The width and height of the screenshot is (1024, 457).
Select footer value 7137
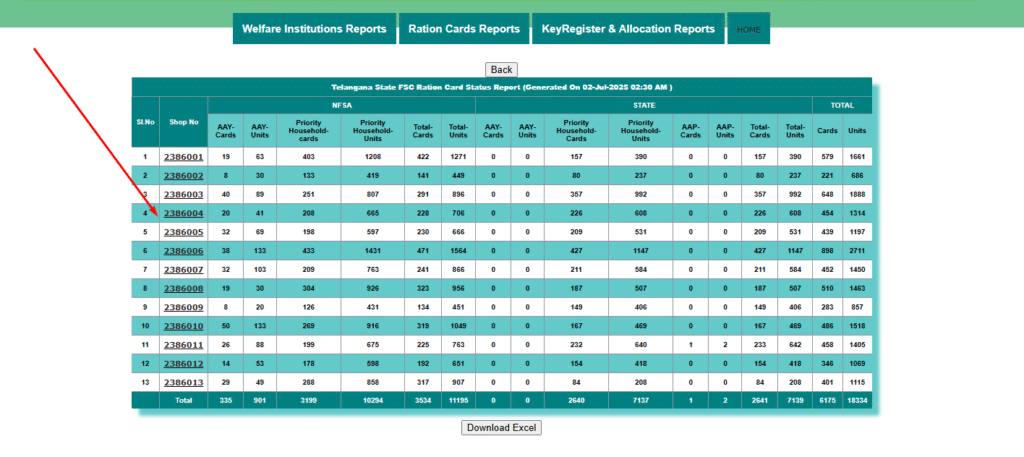click(x=641, y=401)
